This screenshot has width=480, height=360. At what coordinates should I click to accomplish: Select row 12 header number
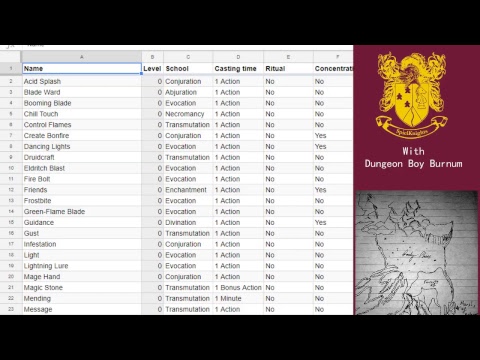tap(11, 190)
